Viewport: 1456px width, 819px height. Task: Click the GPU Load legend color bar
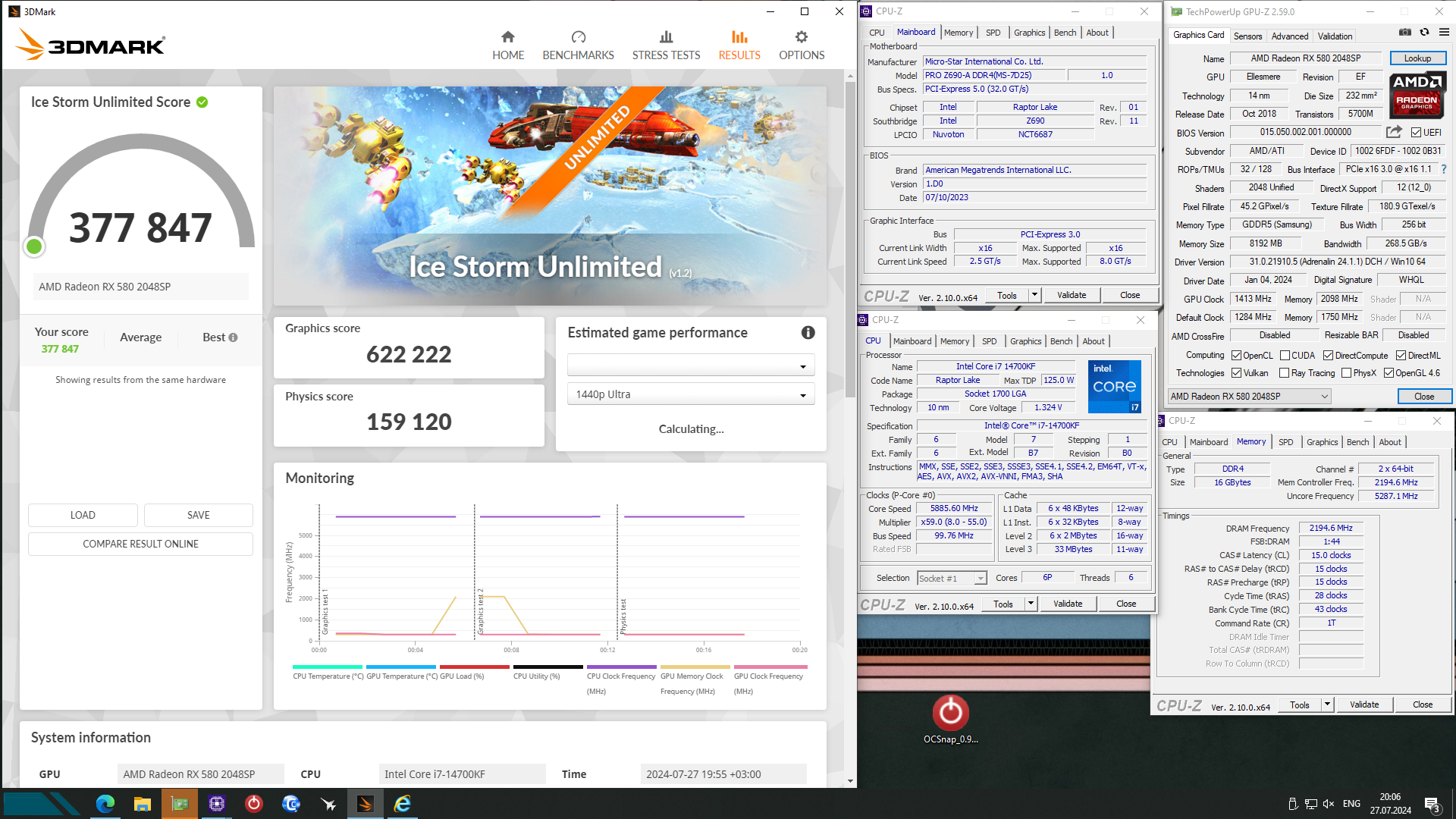[475, 667]
